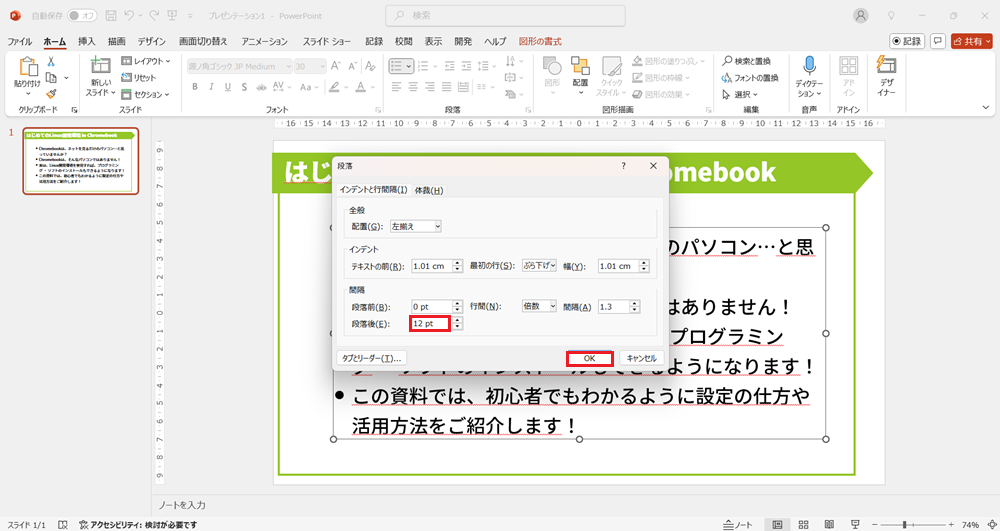Click the Justify align icon in ribbon
1000x531 pixels.
tap(448, 87)
